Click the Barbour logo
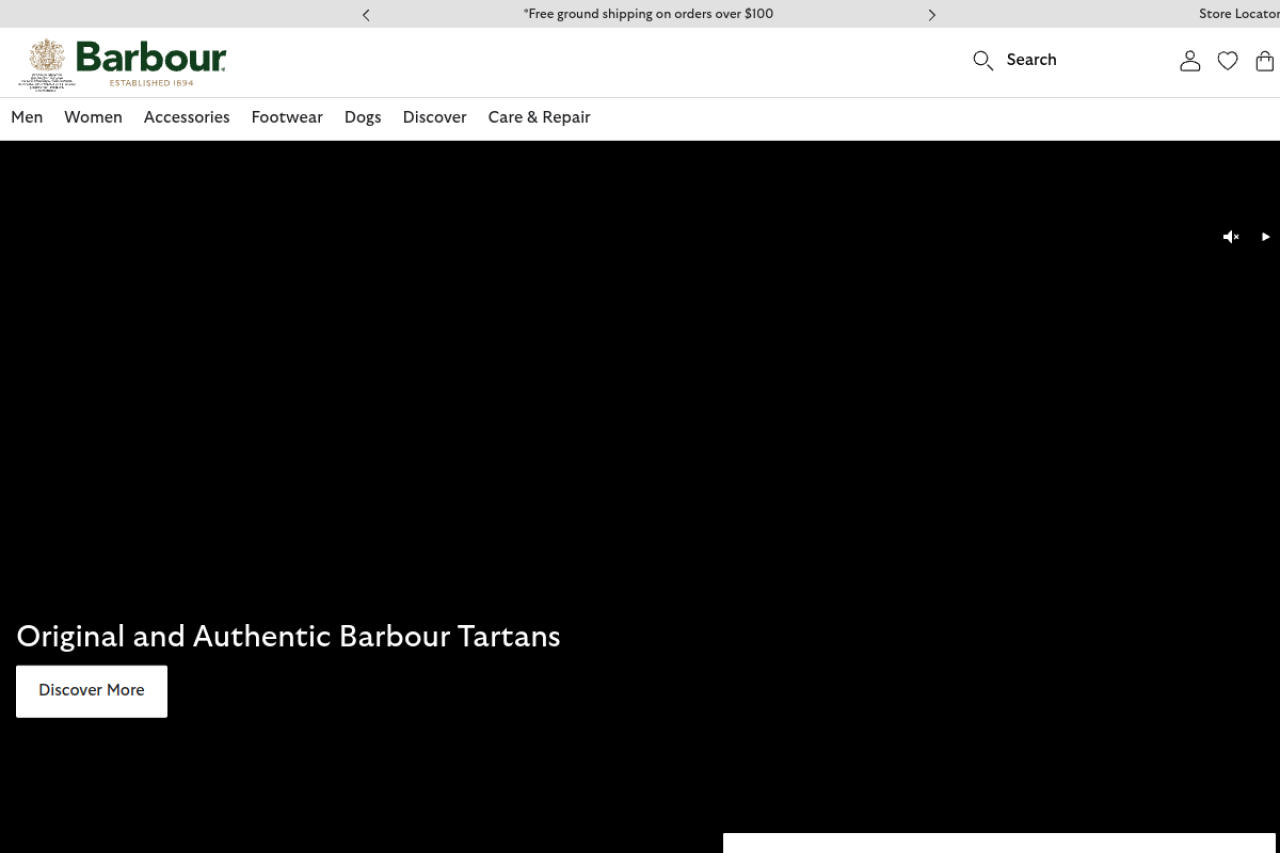1280x853 pixels. coord(127,63)
